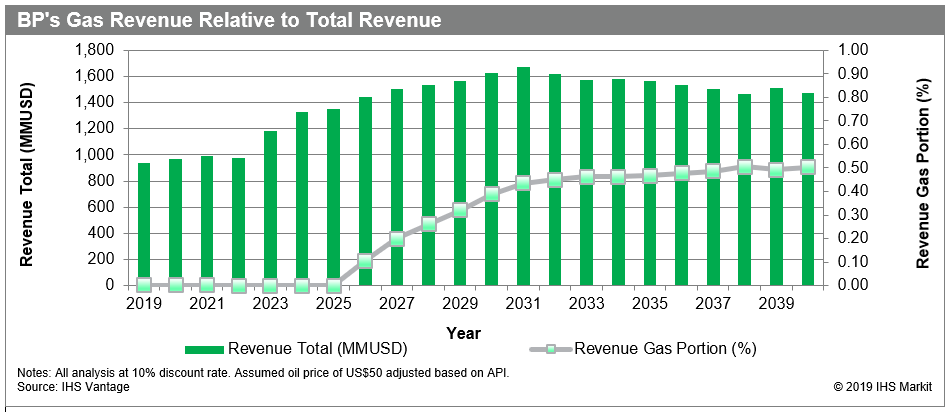
Task: Click the gas portion marker at 2019
Action: (x=144, y=284)
